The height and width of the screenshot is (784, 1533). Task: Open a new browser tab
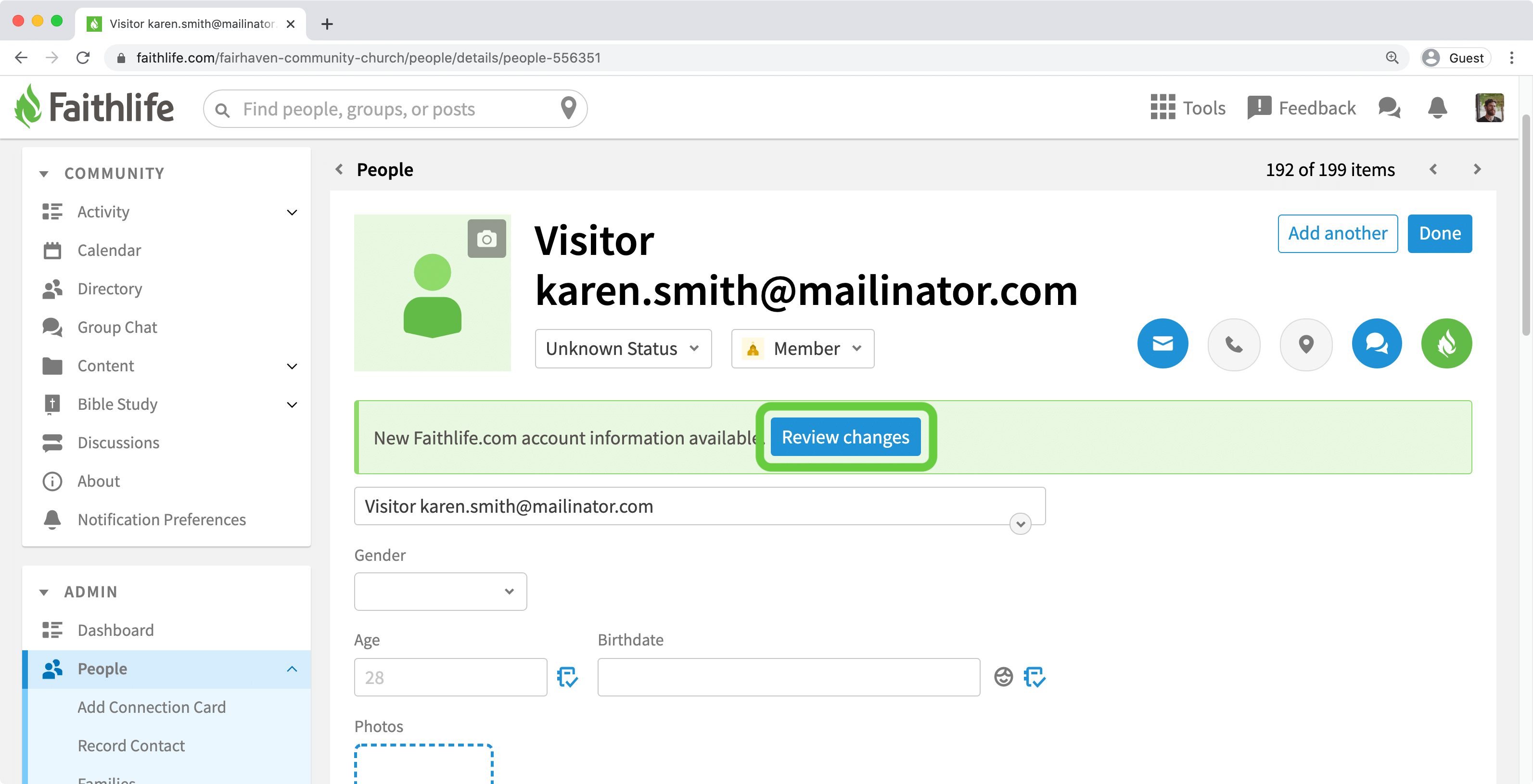[327, 24]
